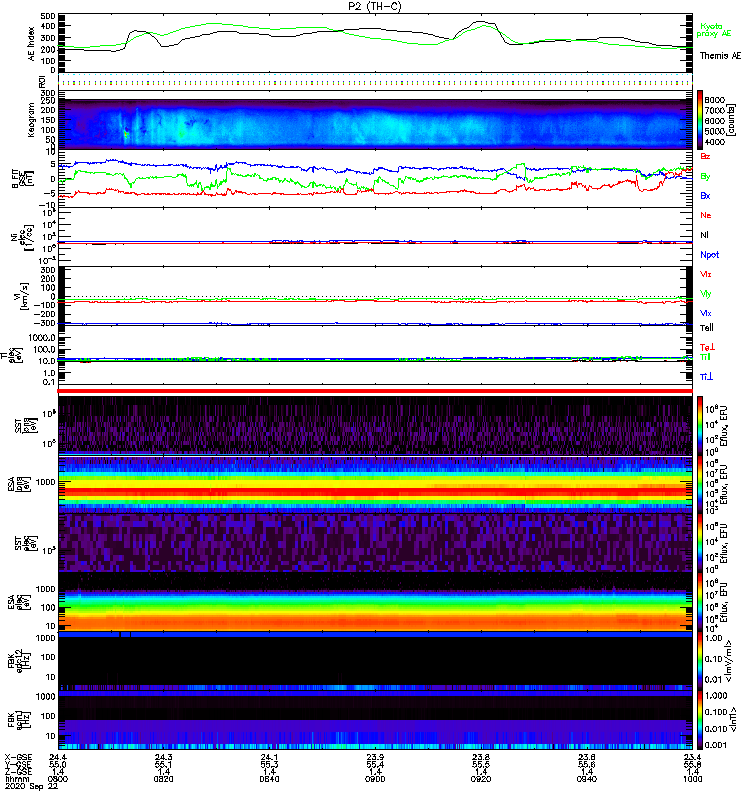750x800 pixels.
Task: Click the green Viy velocity legend label
Action: [x=705, y=294]
